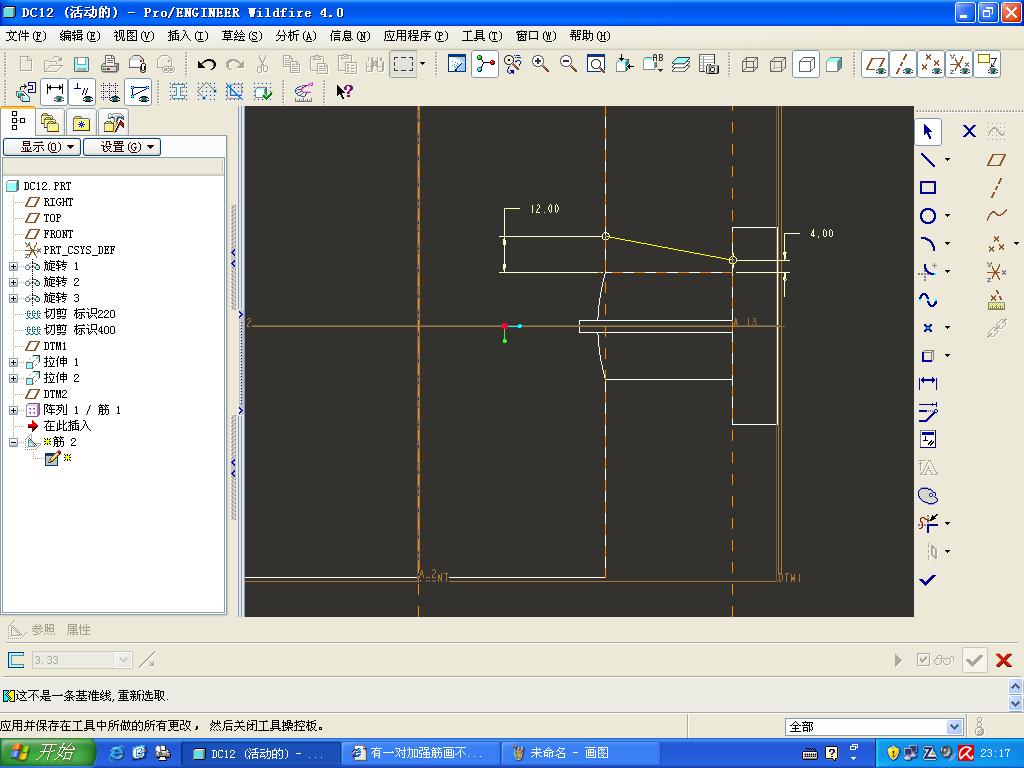Open the 参照 panel
The height and width of the screenshot is (768, 1024).
[43, 630]
